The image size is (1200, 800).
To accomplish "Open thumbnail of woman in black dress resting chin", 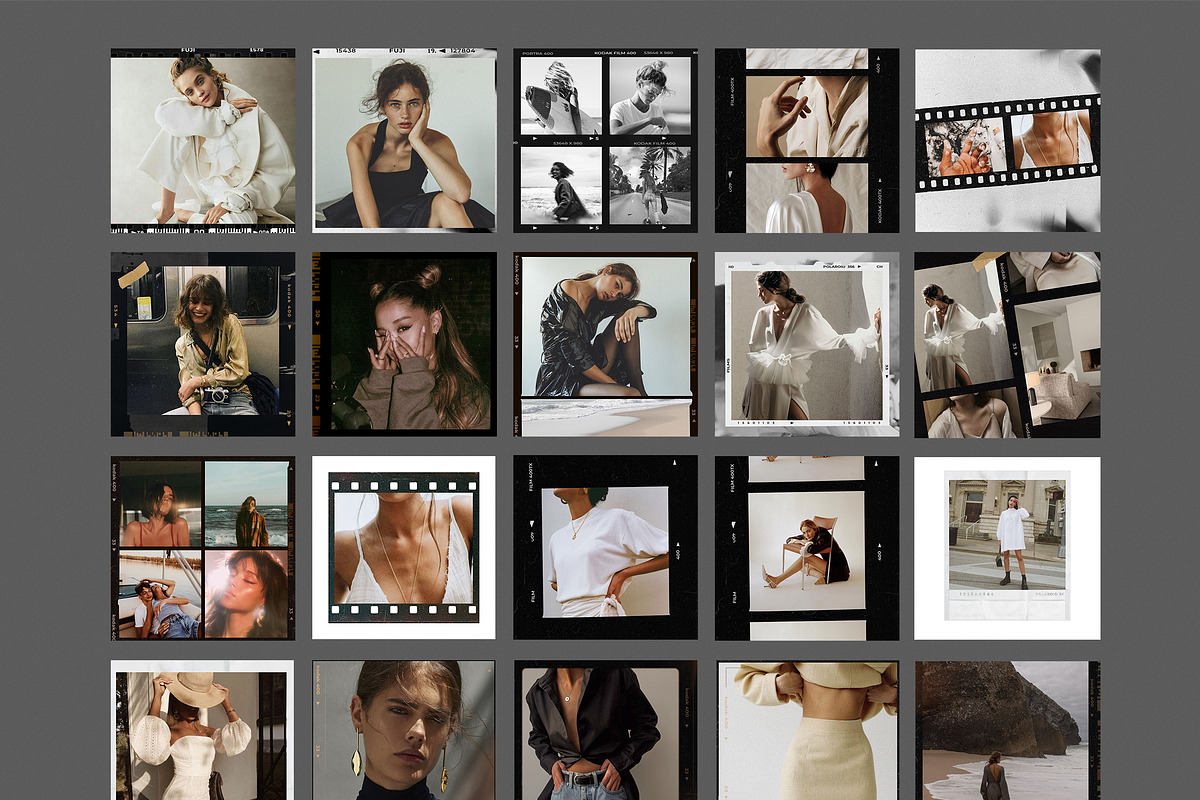I will [404, 140].
